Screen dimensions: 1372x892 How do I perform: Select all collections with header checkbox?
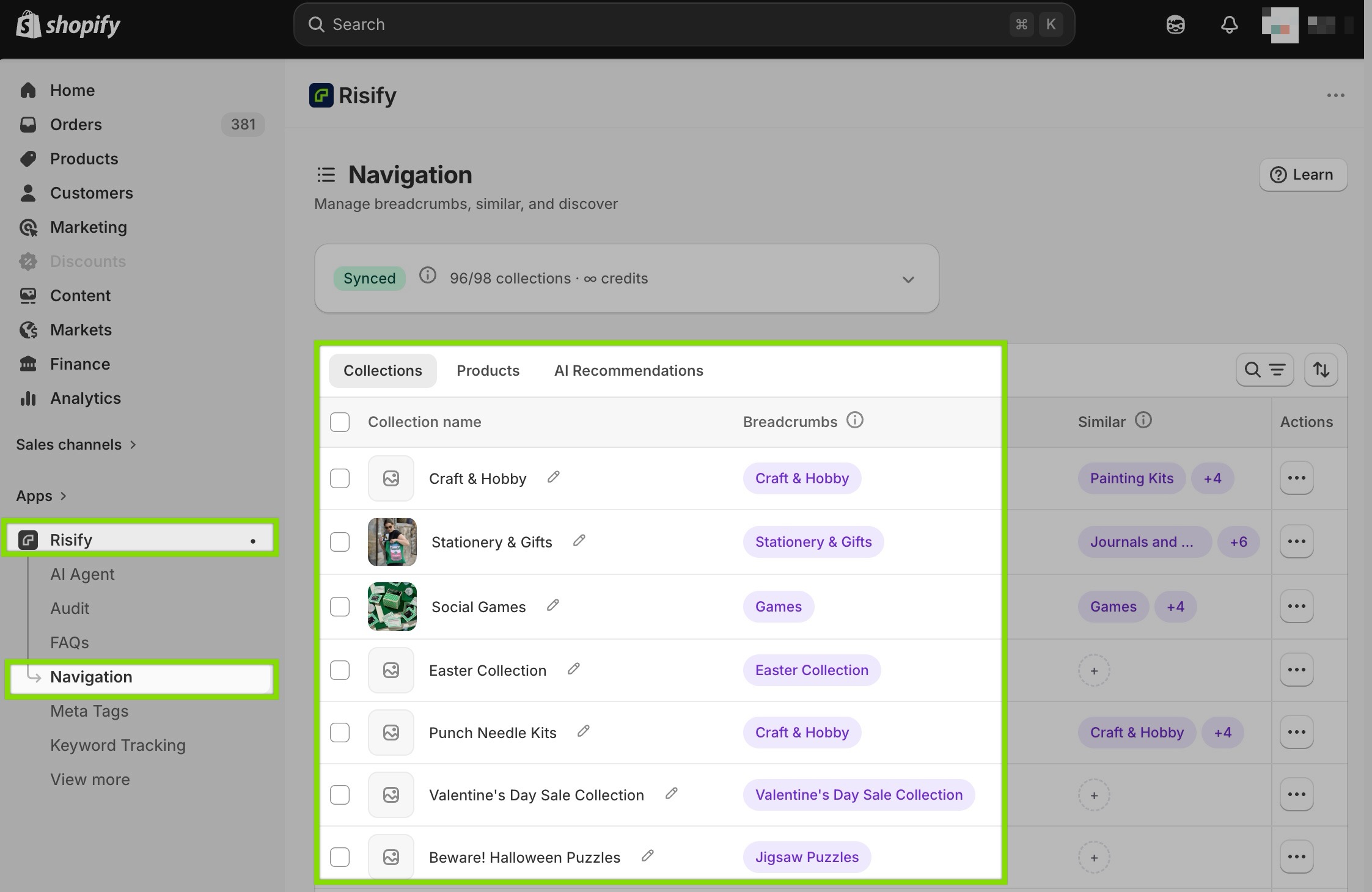(340, 422)
